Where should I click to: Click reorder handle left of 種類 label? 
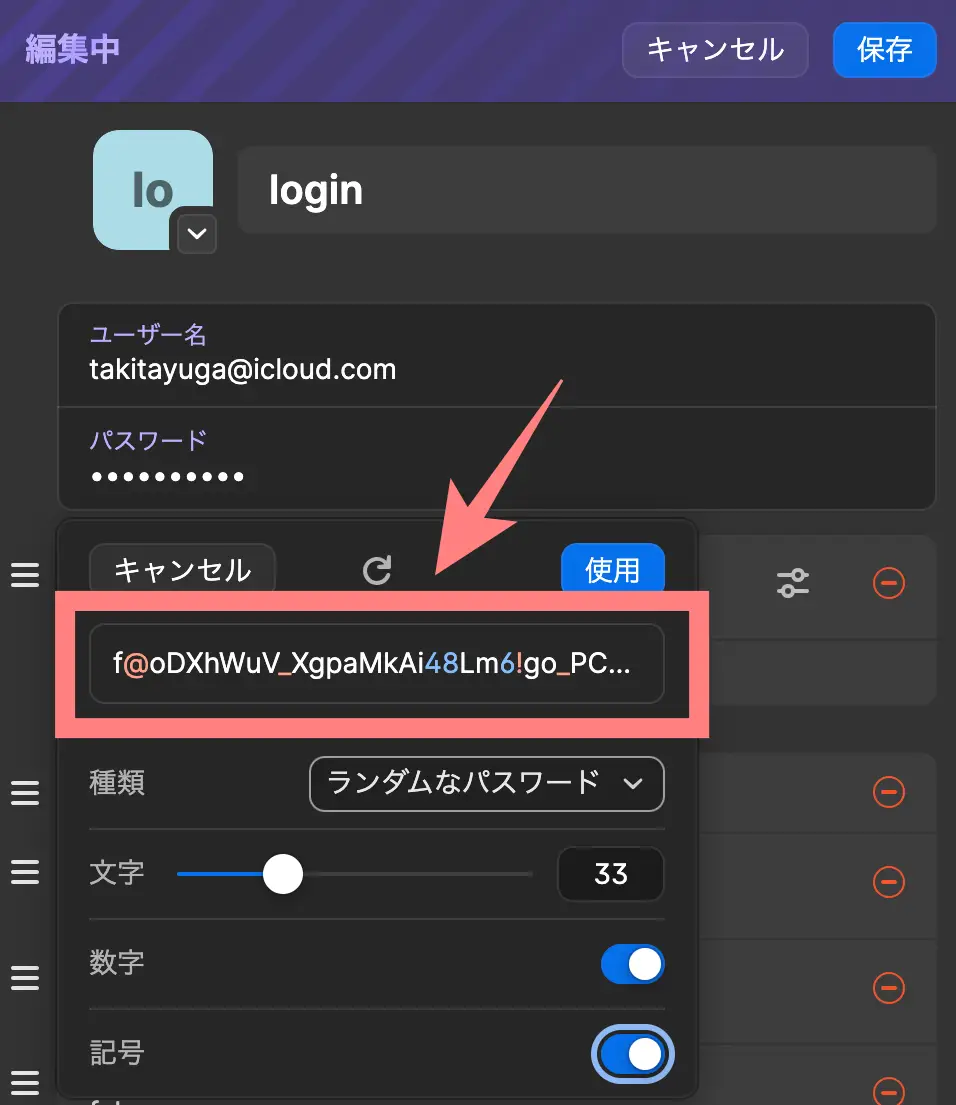pos(25,793)
